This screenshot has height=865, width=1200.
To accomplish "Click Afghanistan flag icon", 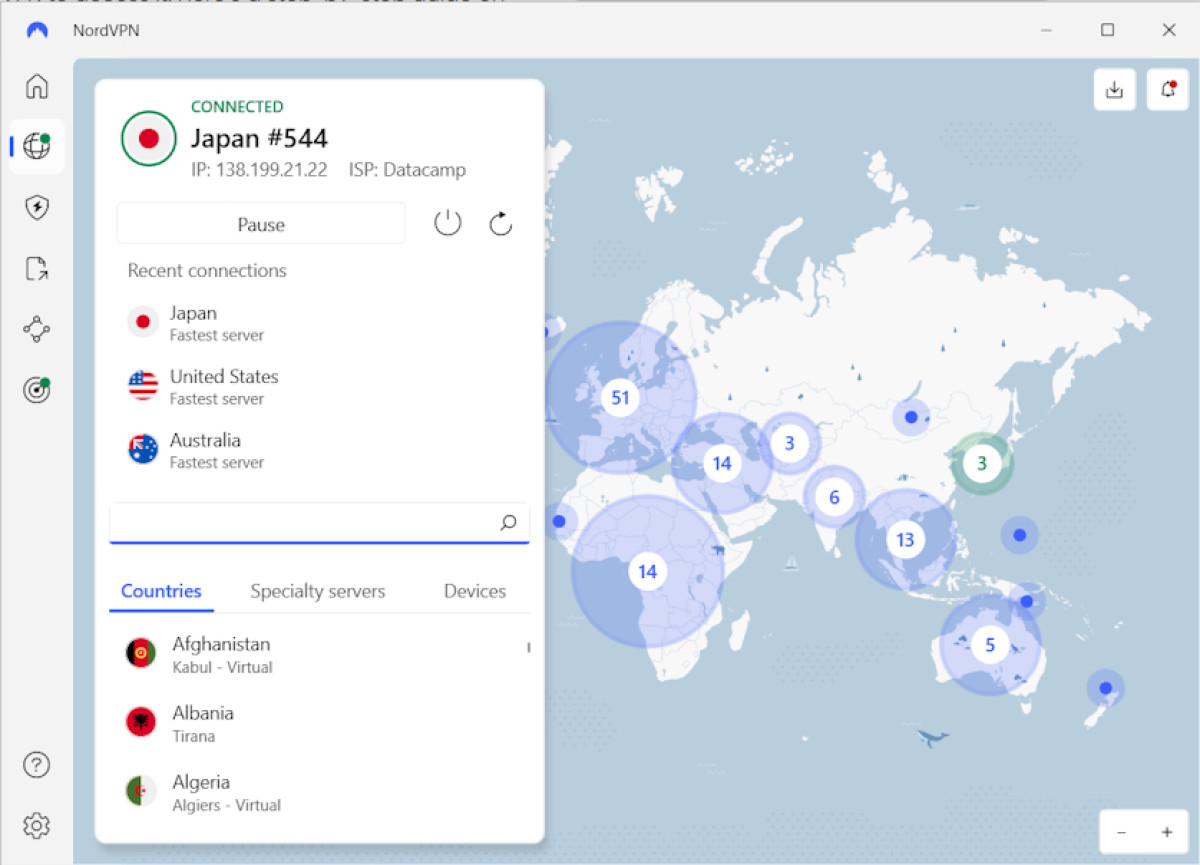I will coord(141,654).
